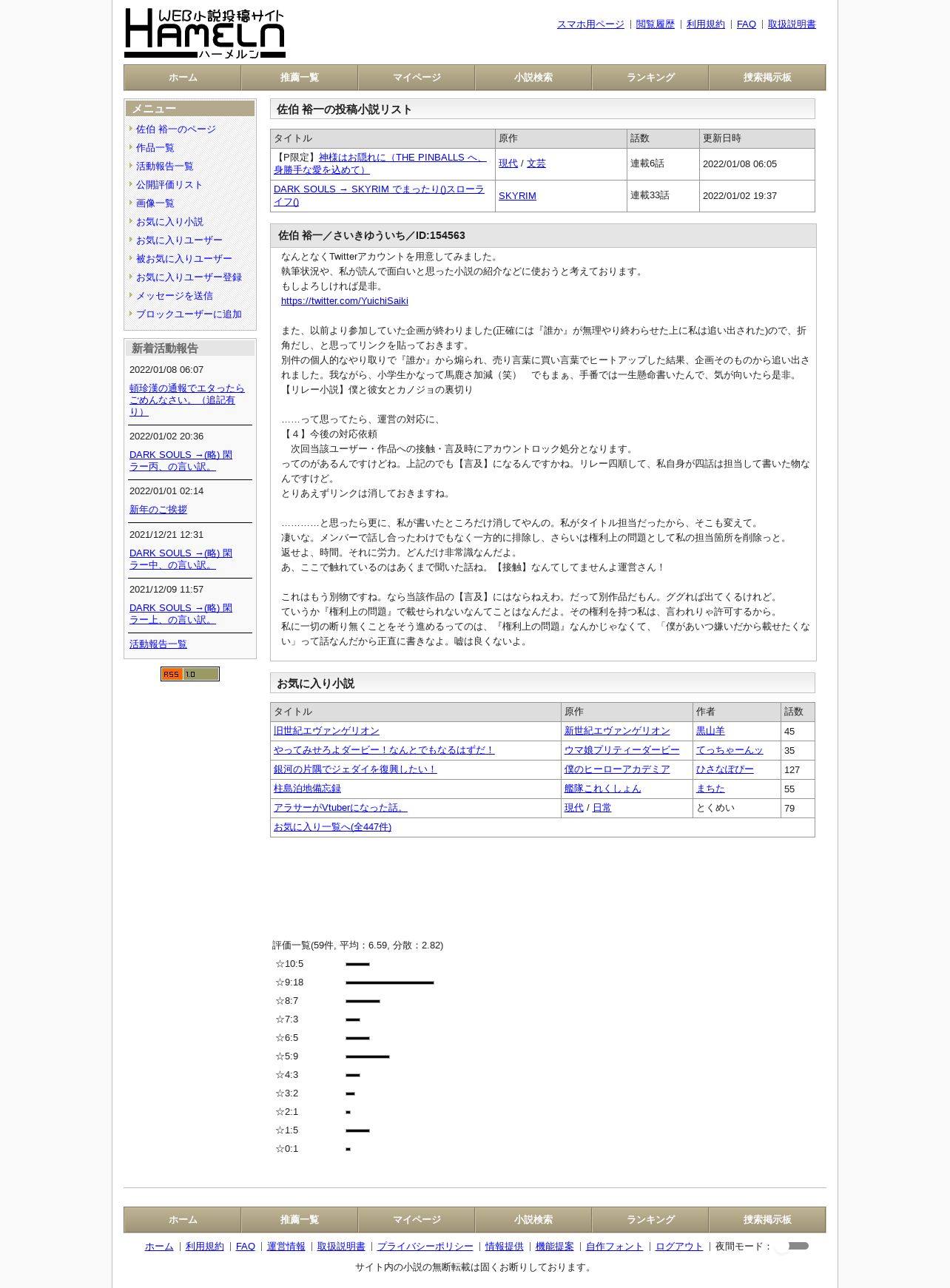This screenshot has width=950, height=1288.
Task: Open the ランキング tab in top navigation
Action: click(x=650, y=78)
